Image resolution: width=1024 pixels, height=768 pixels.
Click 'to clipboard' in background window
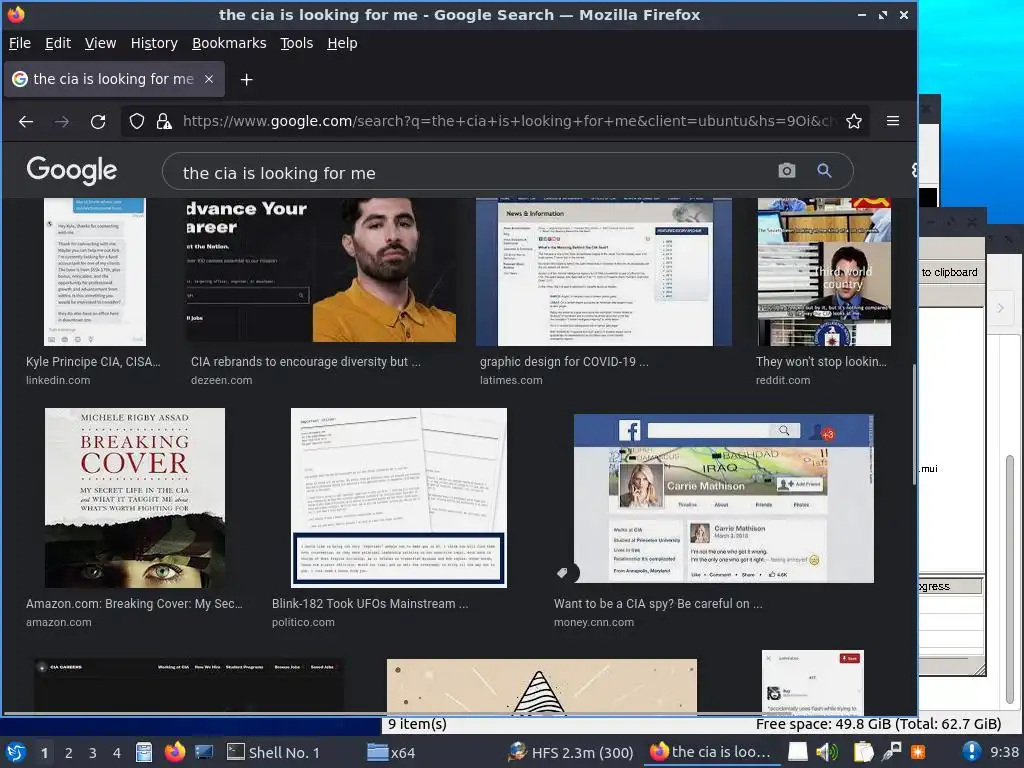tap(950, 272)
